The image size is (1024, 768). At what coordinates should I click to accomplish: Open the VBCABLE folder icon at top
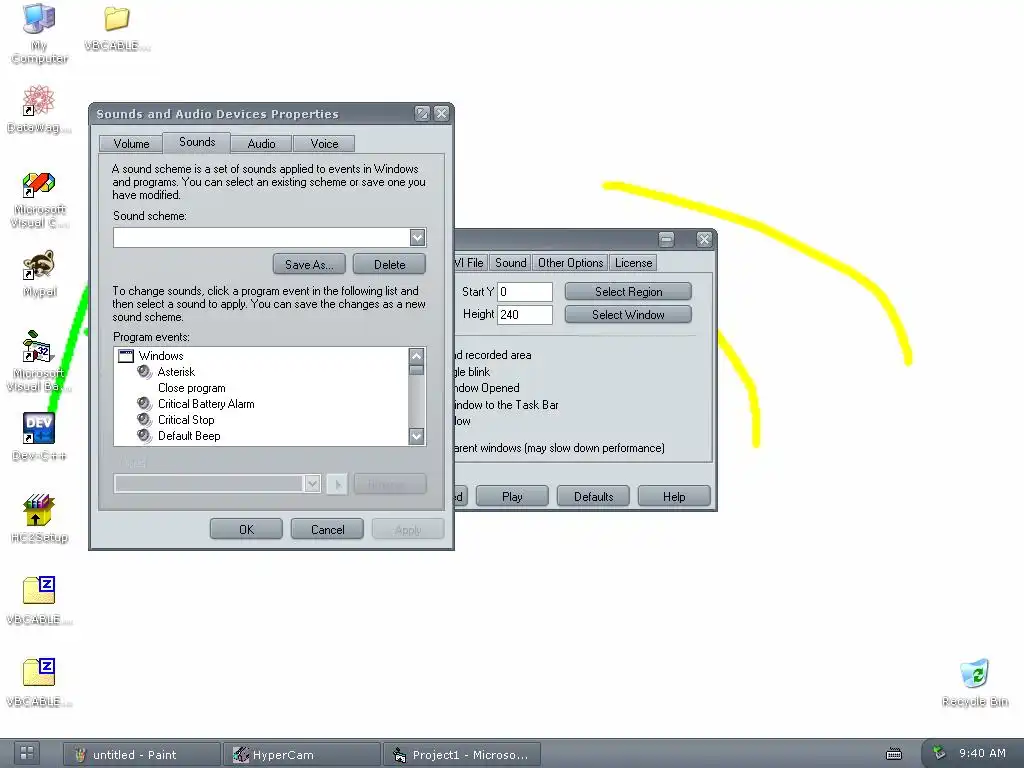click(117, 27)
